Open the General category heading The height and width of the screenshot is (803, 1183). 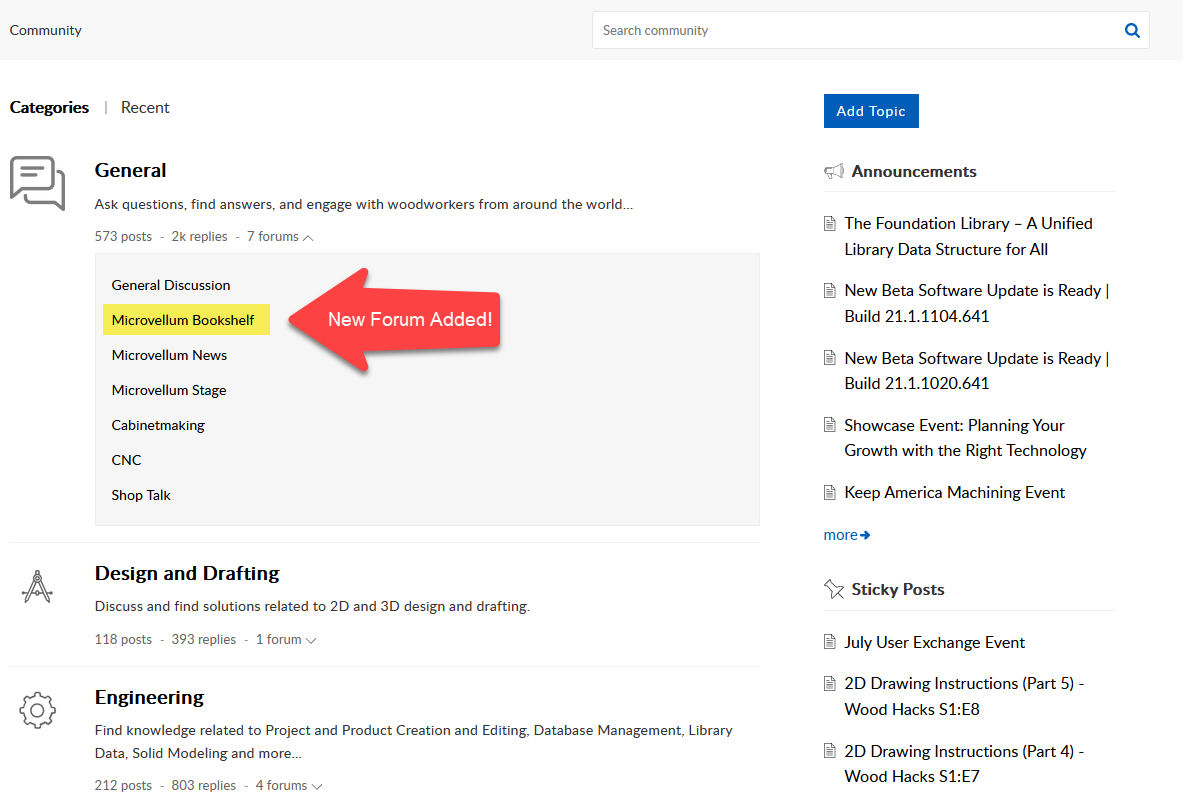(131, 171)
